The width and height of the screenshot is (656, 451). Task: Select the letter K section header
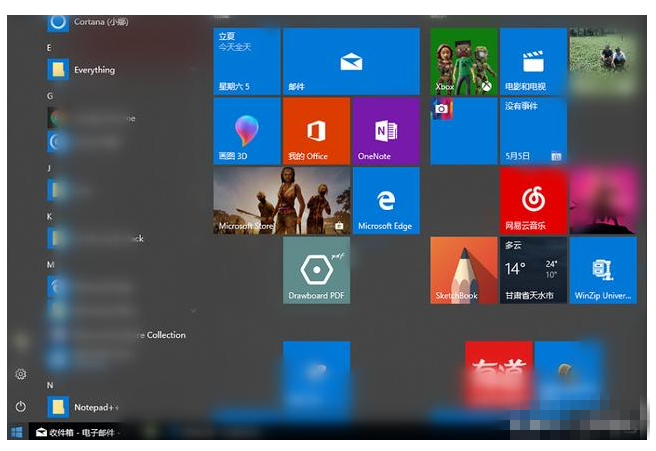(49, 216)
